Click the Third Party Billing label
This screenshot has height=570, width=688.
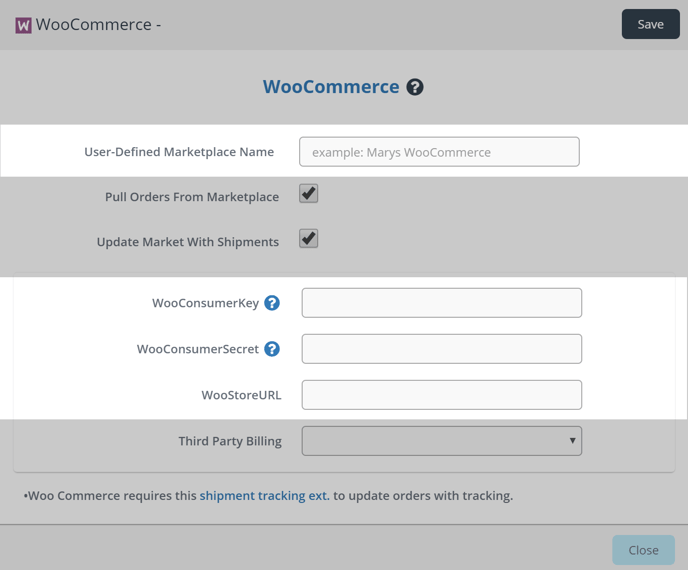(230, 441)
